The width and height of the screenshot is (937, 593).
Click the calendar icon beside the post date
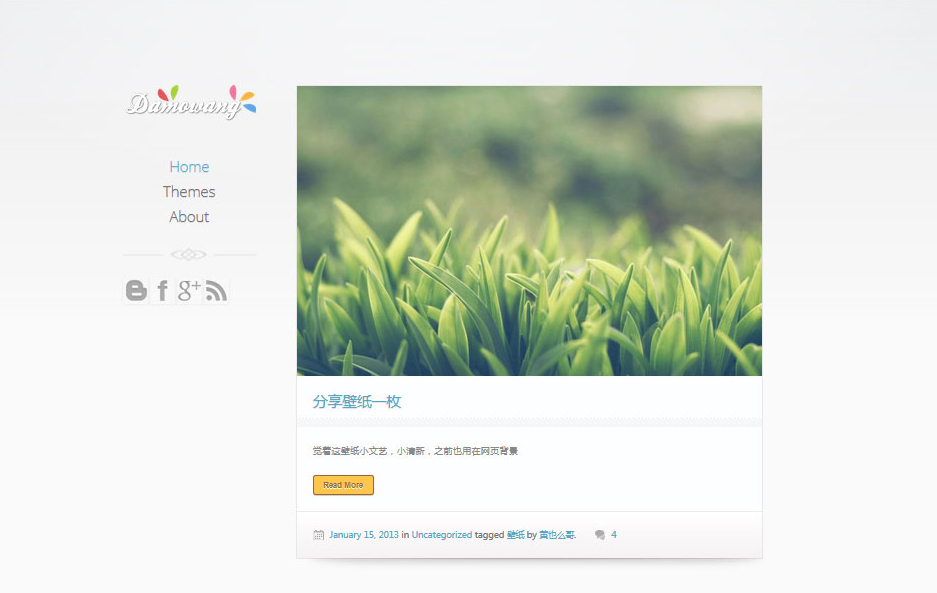(318, 534)
